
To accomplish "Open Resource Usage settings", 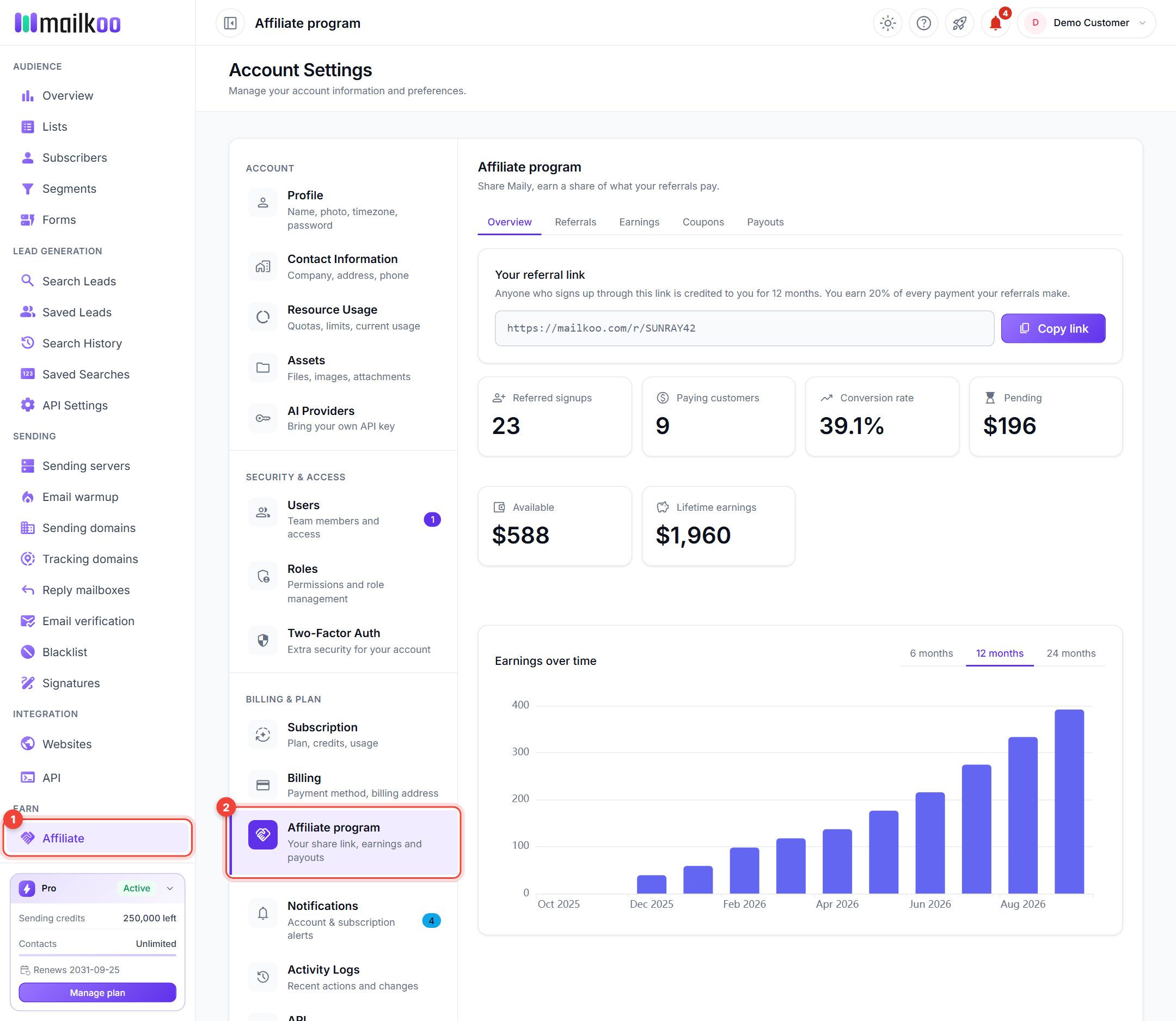I will pos(343,317).
